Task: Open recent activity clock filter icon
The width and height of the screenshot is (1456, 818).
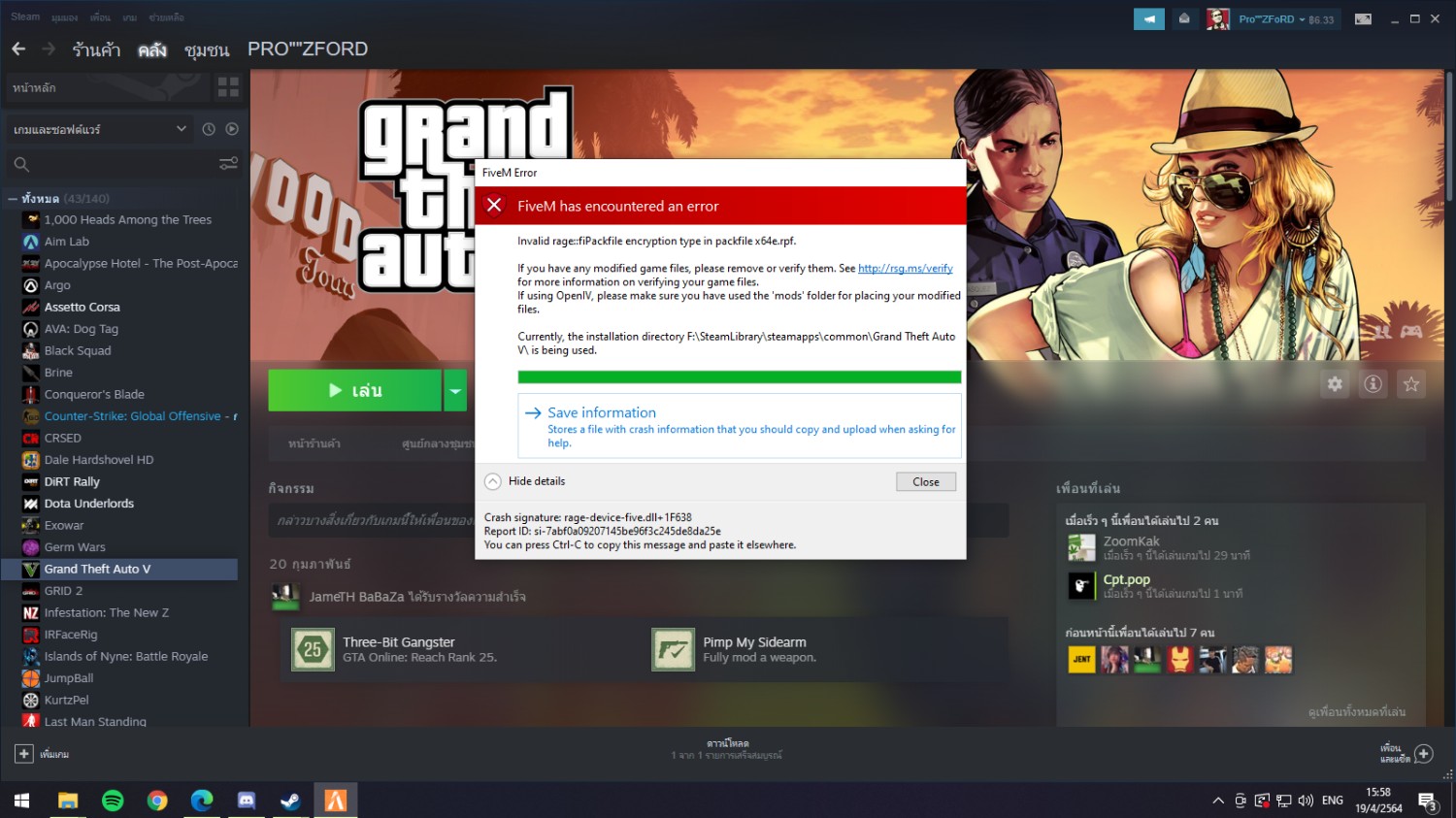Action: [209, 129]
